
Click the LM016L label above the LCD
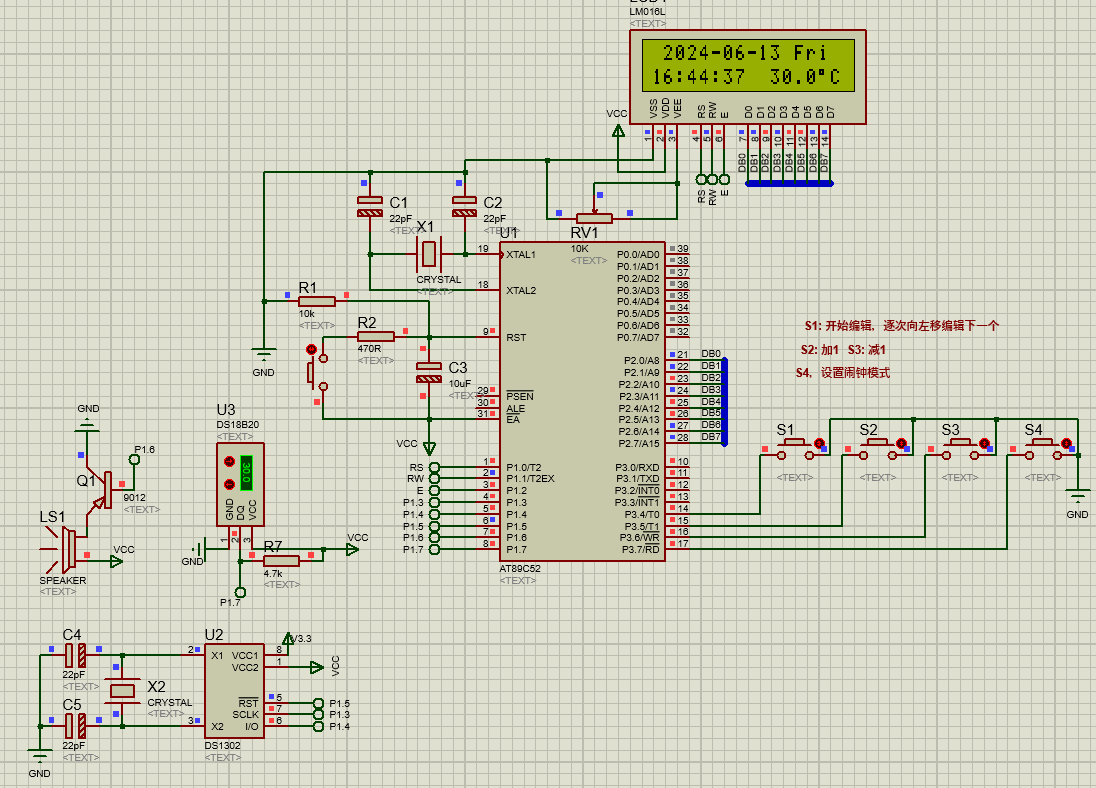(x=647, y=11)
